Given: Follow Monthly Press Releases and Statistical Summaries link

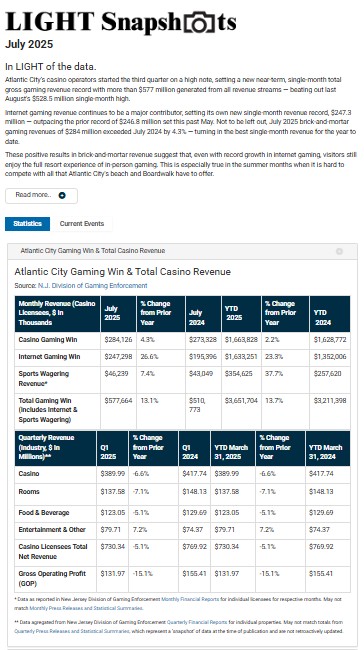Looking at the screenshot, I should pos(86,608).
